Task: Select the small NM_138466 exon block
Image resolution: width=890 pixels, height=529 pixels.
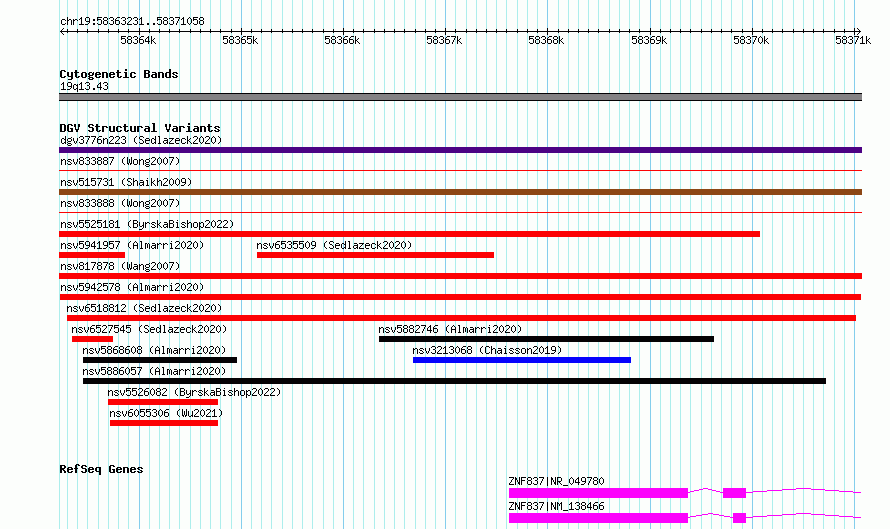Action: click(x=740, y=518)
